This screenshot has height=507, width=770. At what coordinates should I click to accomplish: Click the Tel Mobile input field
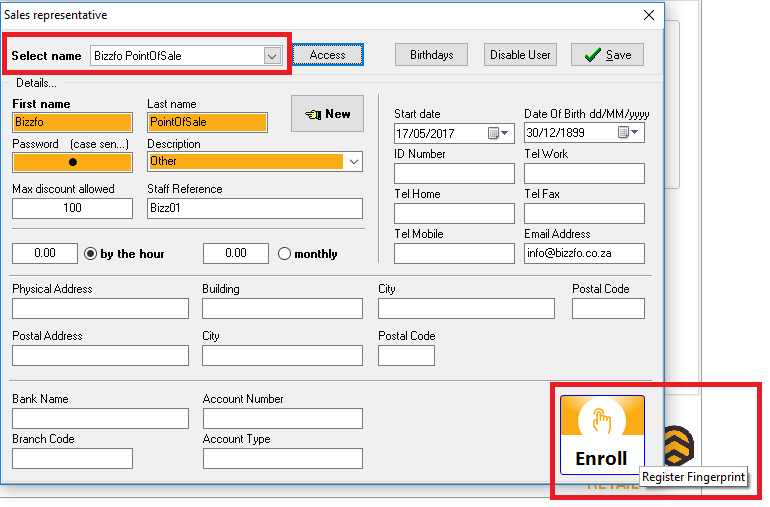tap(454, 253)
